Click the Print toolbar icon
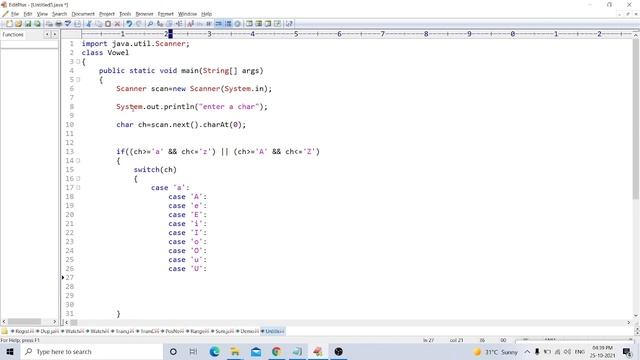Screen dimensions: 640x360 [58, 24]
